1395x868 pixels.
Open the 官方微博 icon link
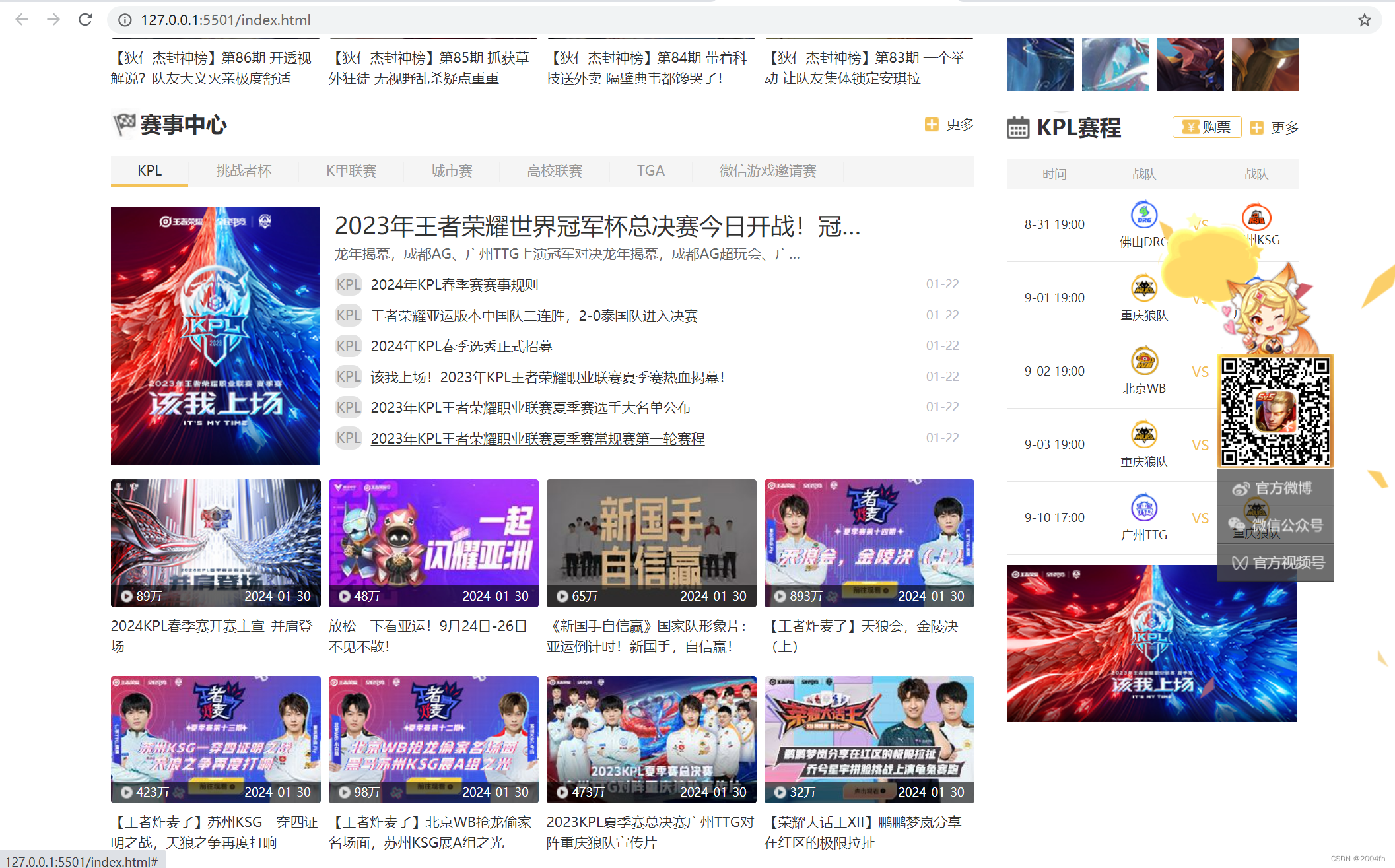click(x=1241, y=488)
